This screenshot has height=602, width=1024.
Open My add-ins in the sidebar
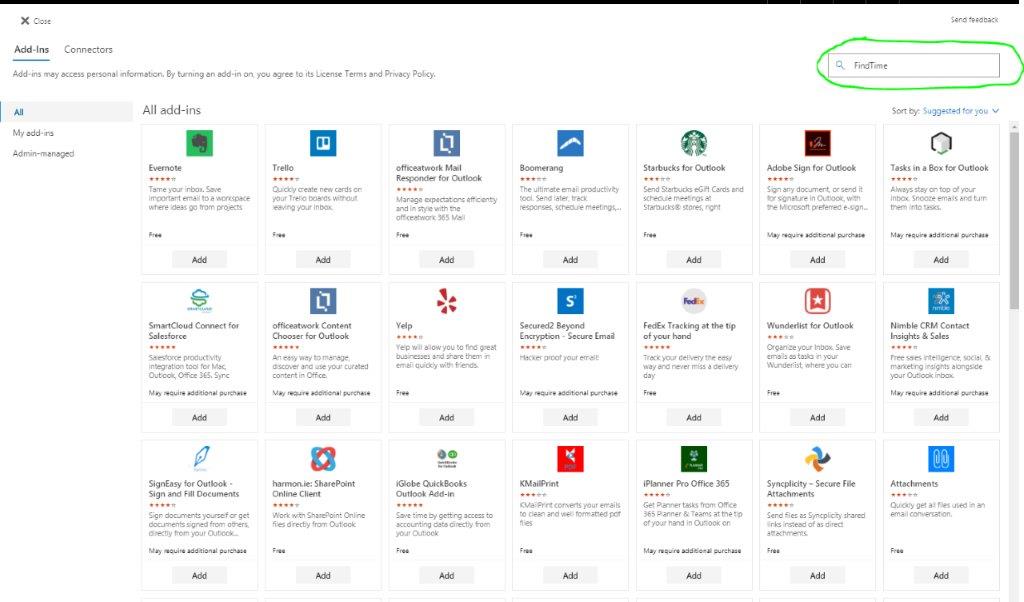click(33, 133)
